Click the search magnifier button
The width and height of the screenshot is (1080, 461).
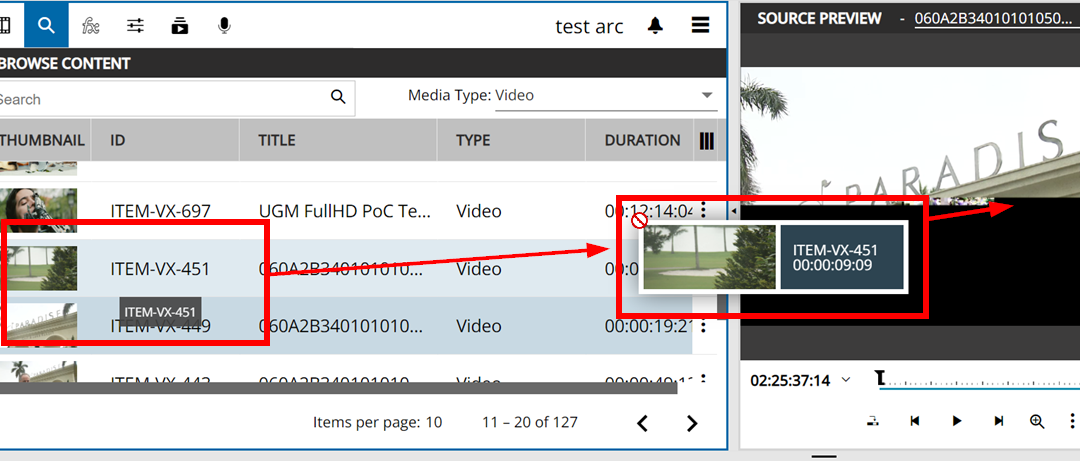pos(338,97)
